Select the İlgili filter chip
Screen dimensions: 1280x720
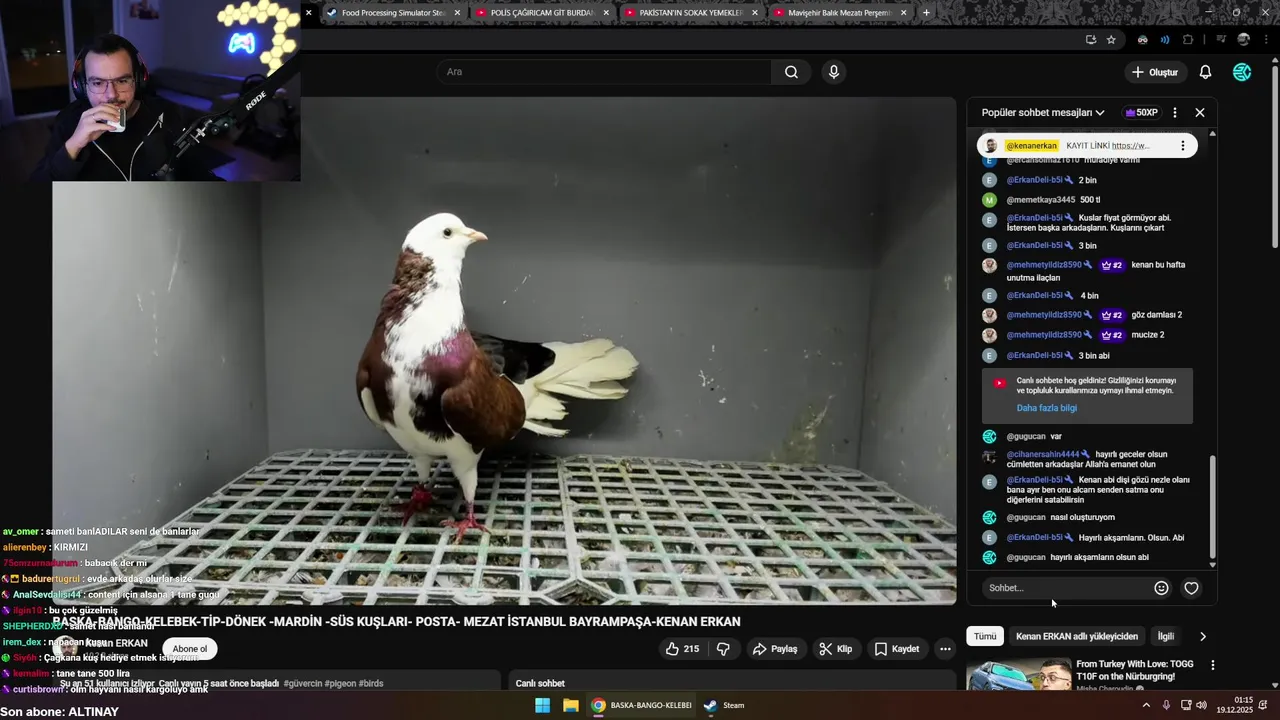coord(1166,636)
